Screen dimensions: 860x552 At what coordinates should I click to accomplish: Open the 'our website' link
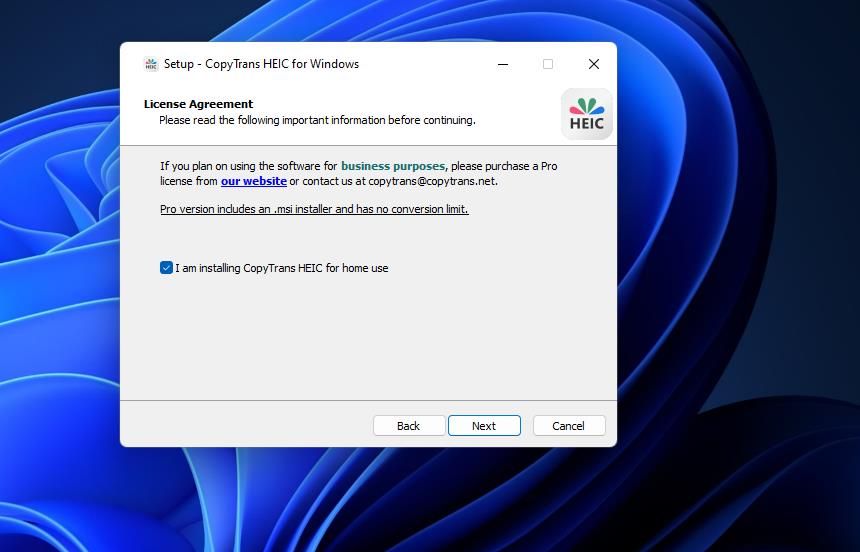pos(253,181)
